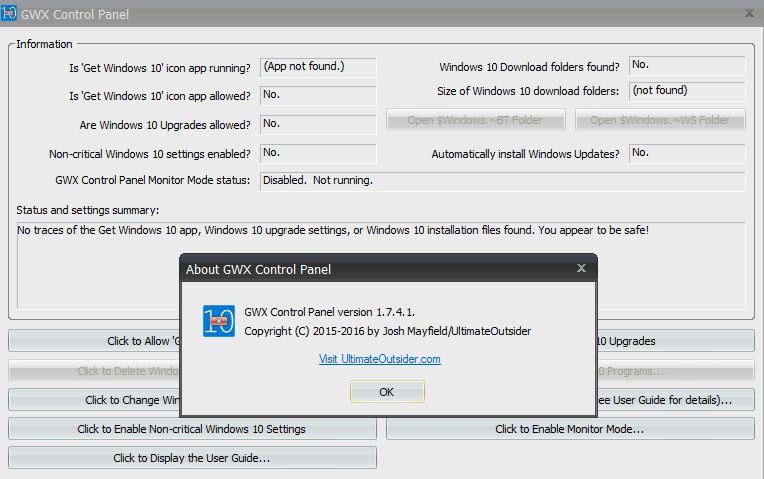Click the 'Information' group box heading
764x479 pixels.
point(44,44)
